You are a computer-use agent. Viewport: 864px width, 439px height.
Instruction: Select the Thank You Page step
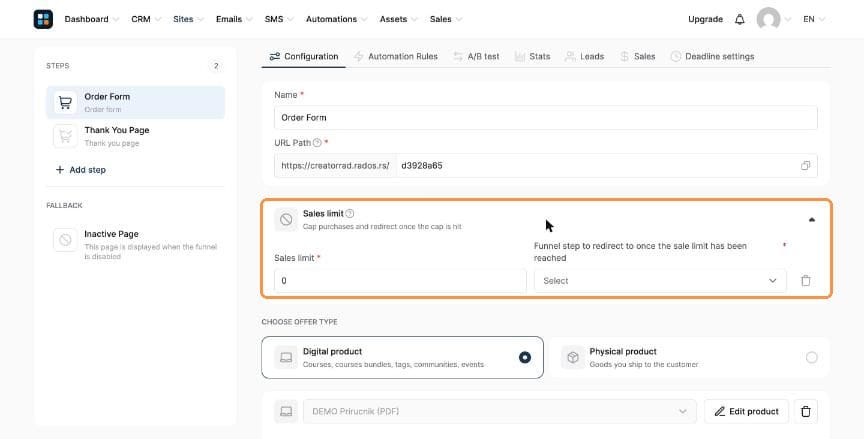click(x=136, y=136)
